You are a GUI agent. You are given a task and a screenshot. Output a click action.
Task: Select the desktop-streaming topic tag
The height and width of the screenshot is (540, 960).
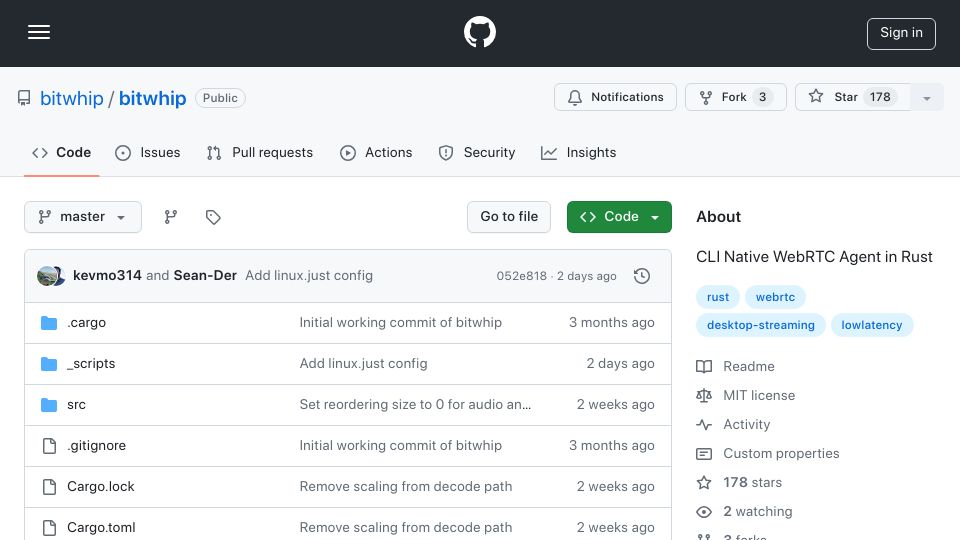760,325
